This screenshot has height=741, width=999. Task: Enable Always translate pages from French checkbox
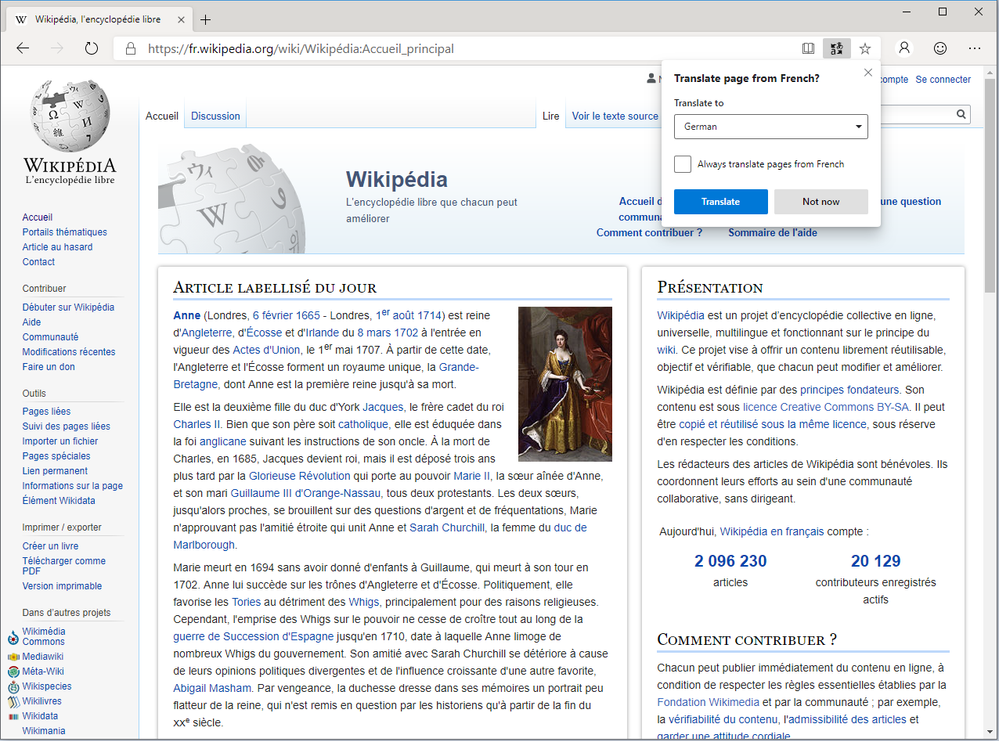[682, 164]
